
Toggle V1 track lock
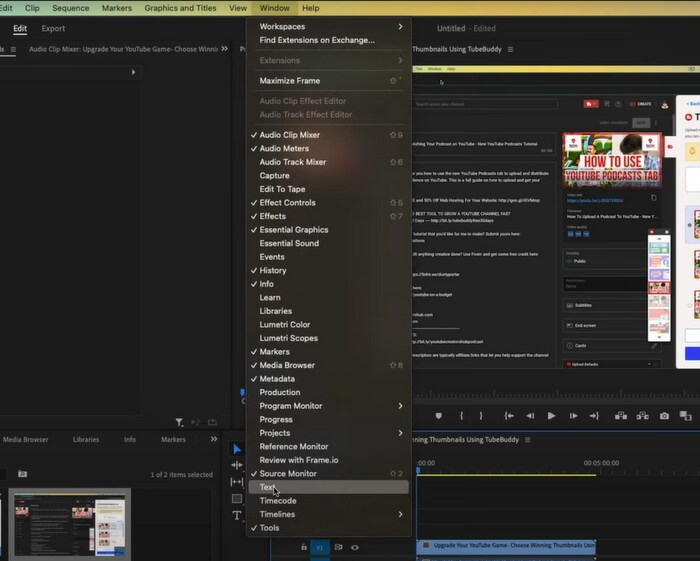(x=304, y=547)
